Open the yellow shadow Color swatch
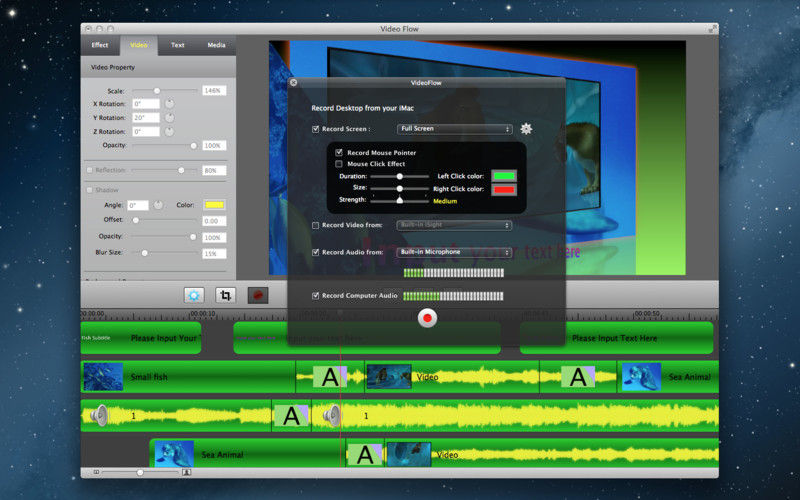 [214, 205]
